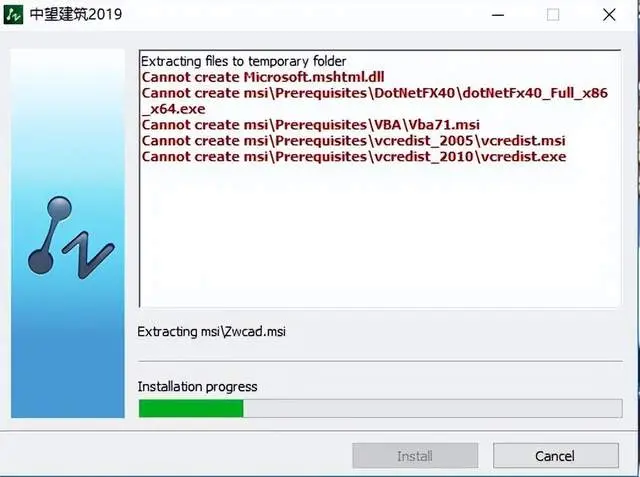Click the green filled part of progress bar
640x477 pixels.
coord(191,408)
